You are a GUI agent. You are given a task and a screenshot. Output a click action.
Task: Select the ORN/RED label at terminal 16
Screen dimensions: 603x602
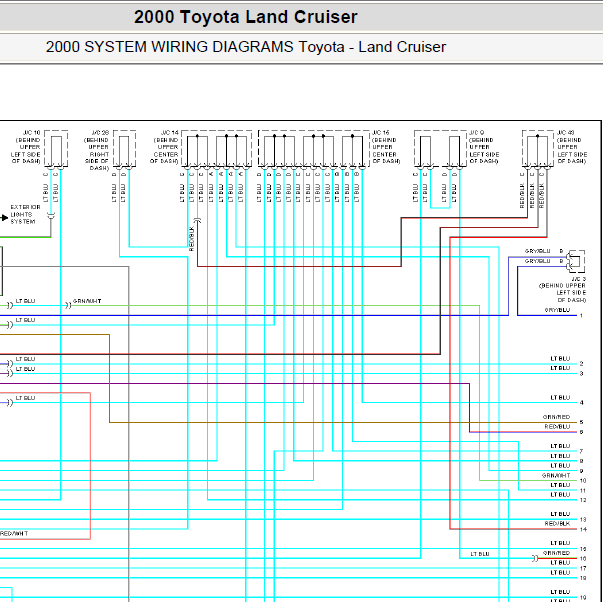[x=556, y=553]
